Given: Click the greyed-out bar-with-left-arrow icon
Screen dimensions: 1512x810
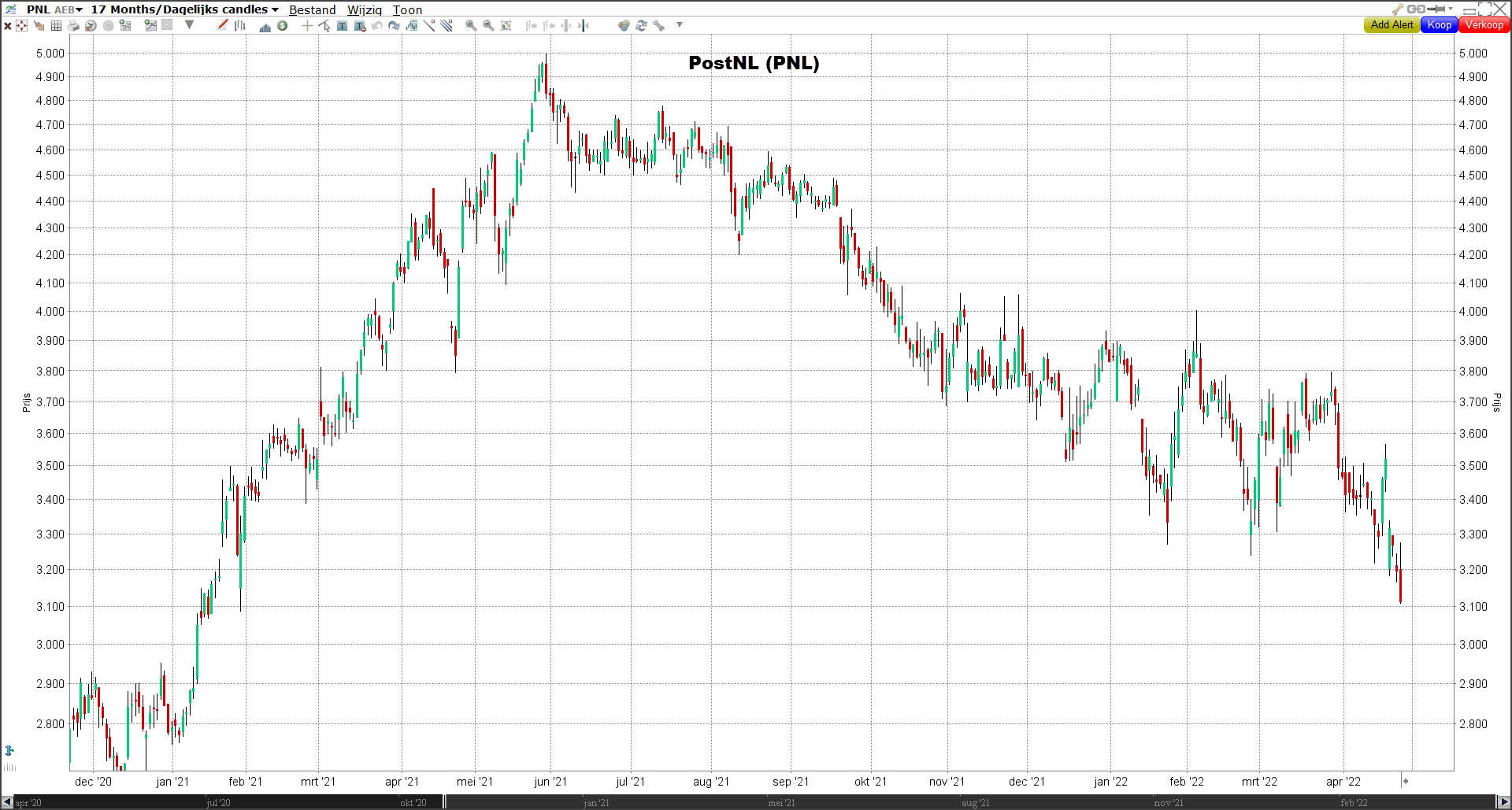Looking at the screenshot, I should click(549, 25).
